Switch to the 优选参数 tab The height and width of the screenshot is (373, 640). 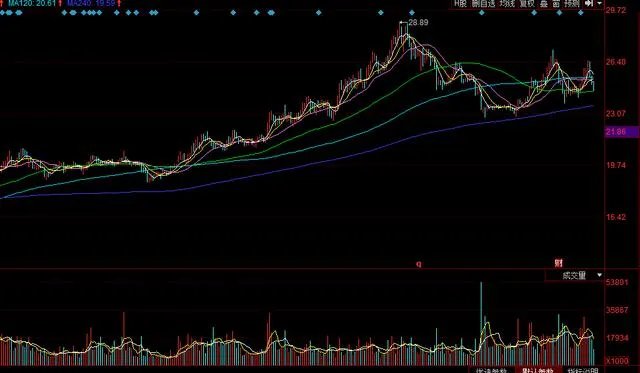pos(491,371)
